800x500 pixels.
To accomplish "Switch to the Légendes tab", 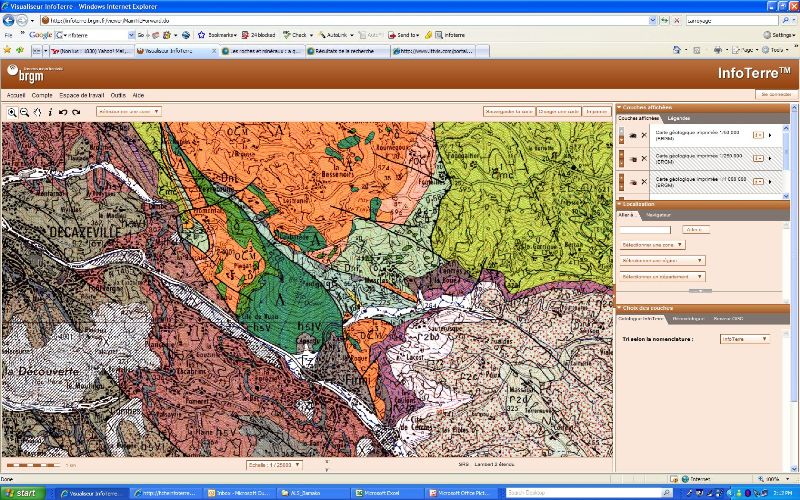I will tap(679, 118).
